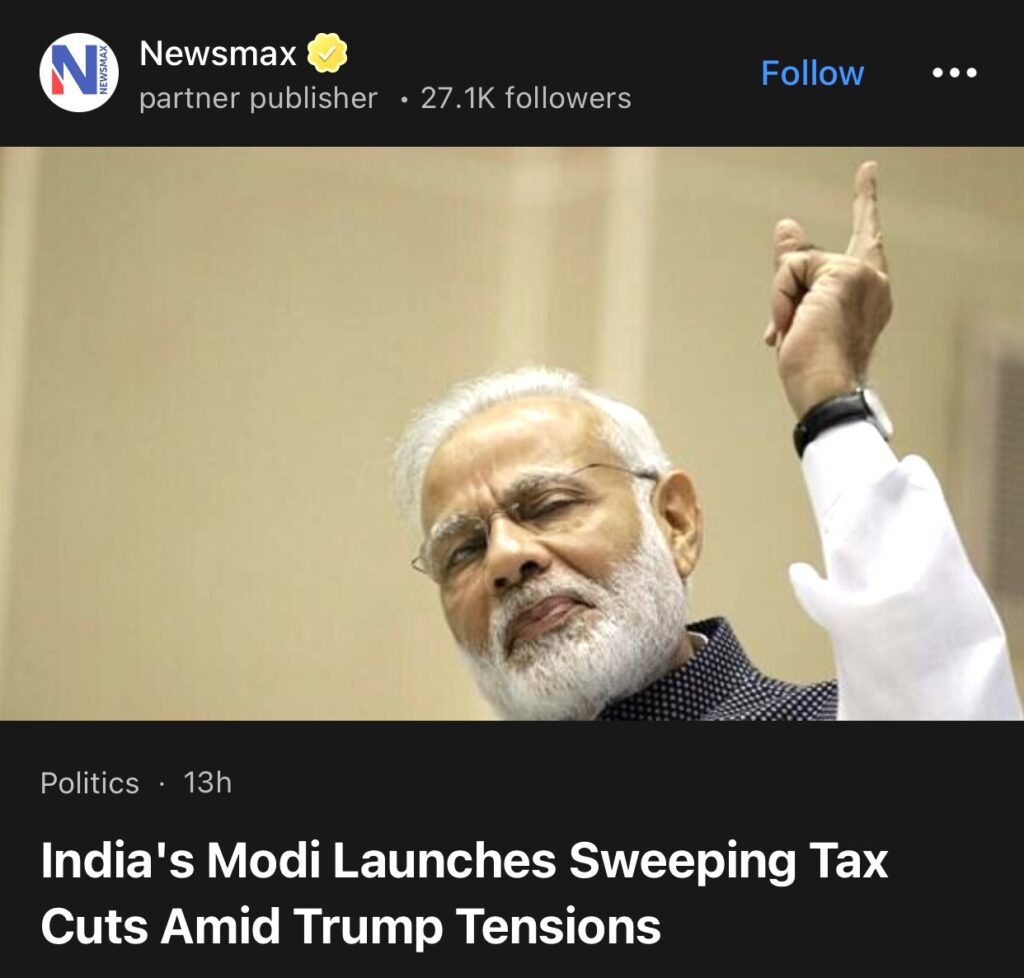This screenshot has width=1024, height=978.
Task: Open the Newsmax publisher name link
Action: coord(217,53)
